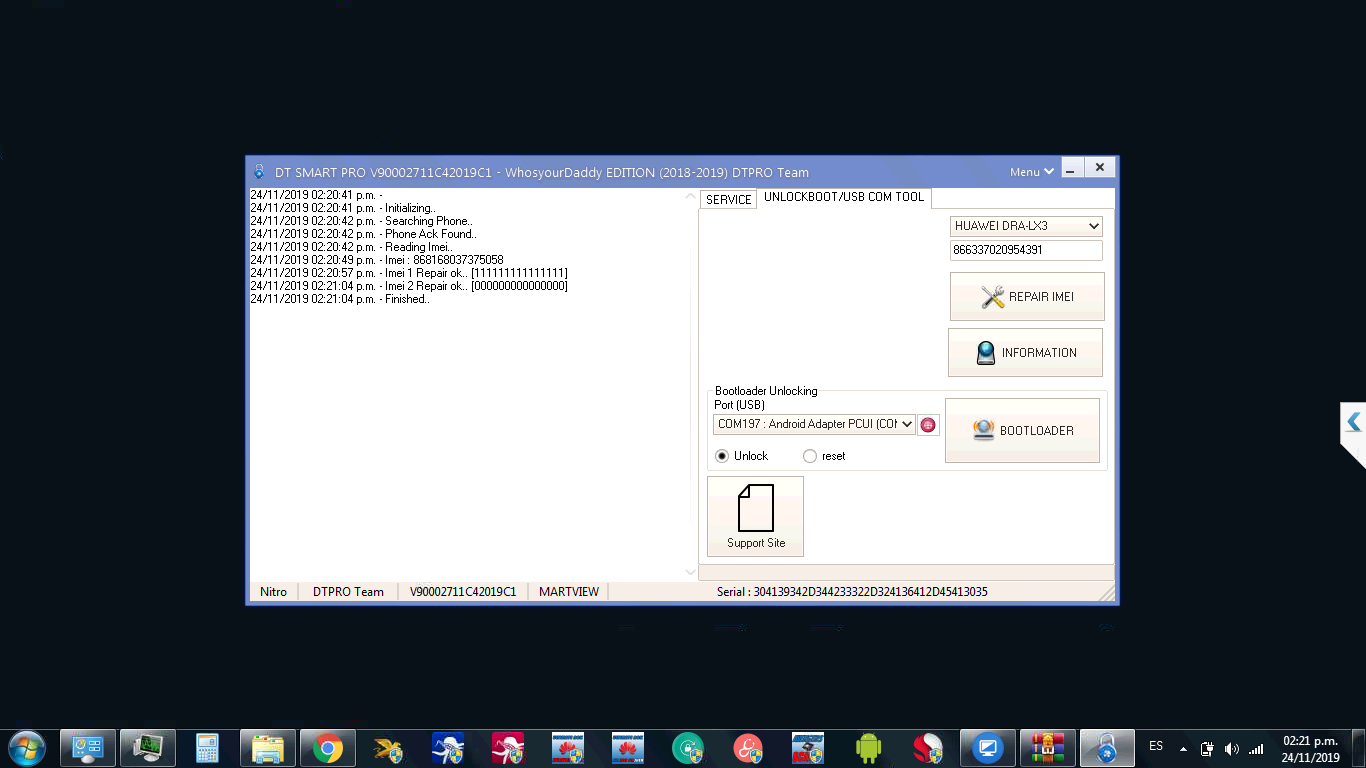
Task: Open the Support Site button
Action: pyautogui.click(x=755, y=516)
